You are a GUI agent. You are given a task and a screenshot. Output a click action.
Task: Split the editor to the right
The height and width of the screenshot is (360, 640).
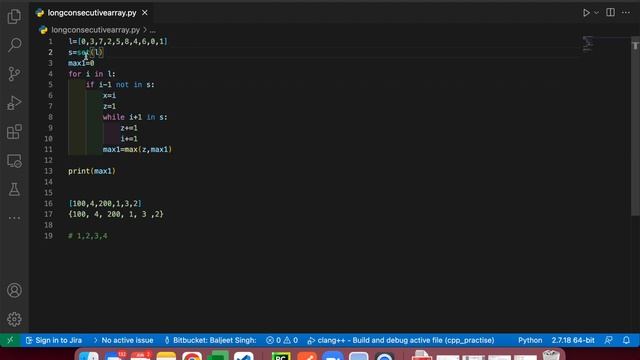(610, 12)
